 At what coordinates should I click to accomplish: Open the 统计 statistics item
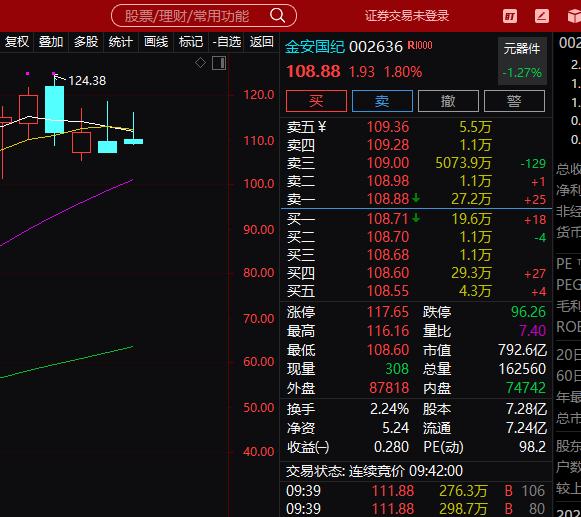point(120,42)
